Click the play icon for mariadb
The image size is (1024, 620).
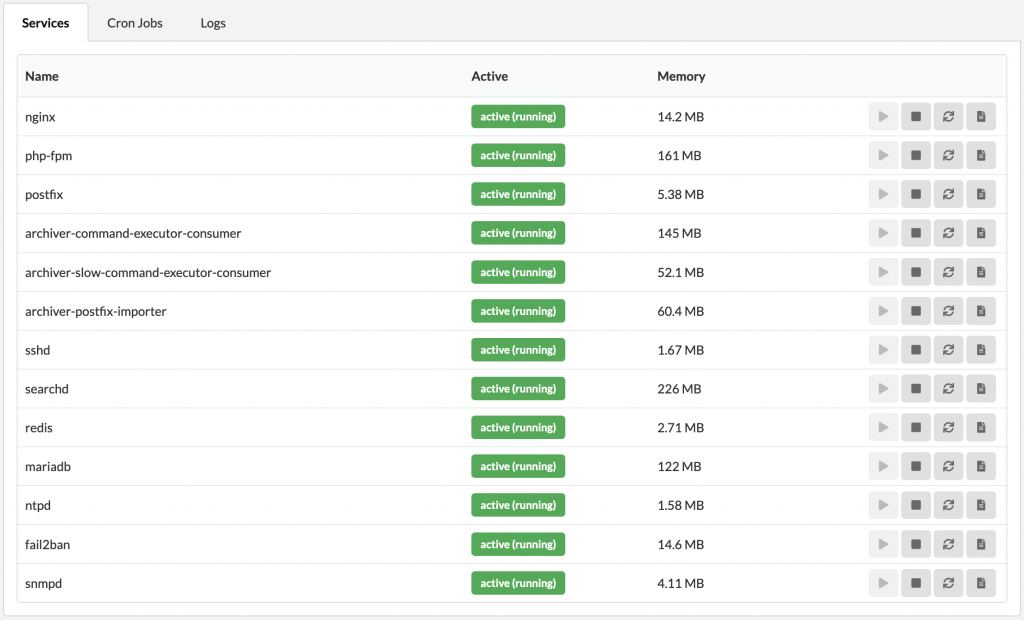[x=883, y=466]
